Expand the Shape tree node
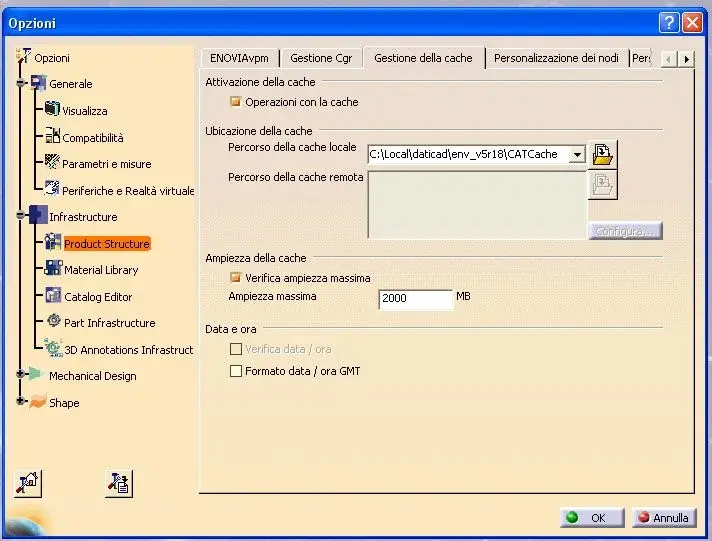The height and width of the screenshot is (541, 712). click(20, 400)
